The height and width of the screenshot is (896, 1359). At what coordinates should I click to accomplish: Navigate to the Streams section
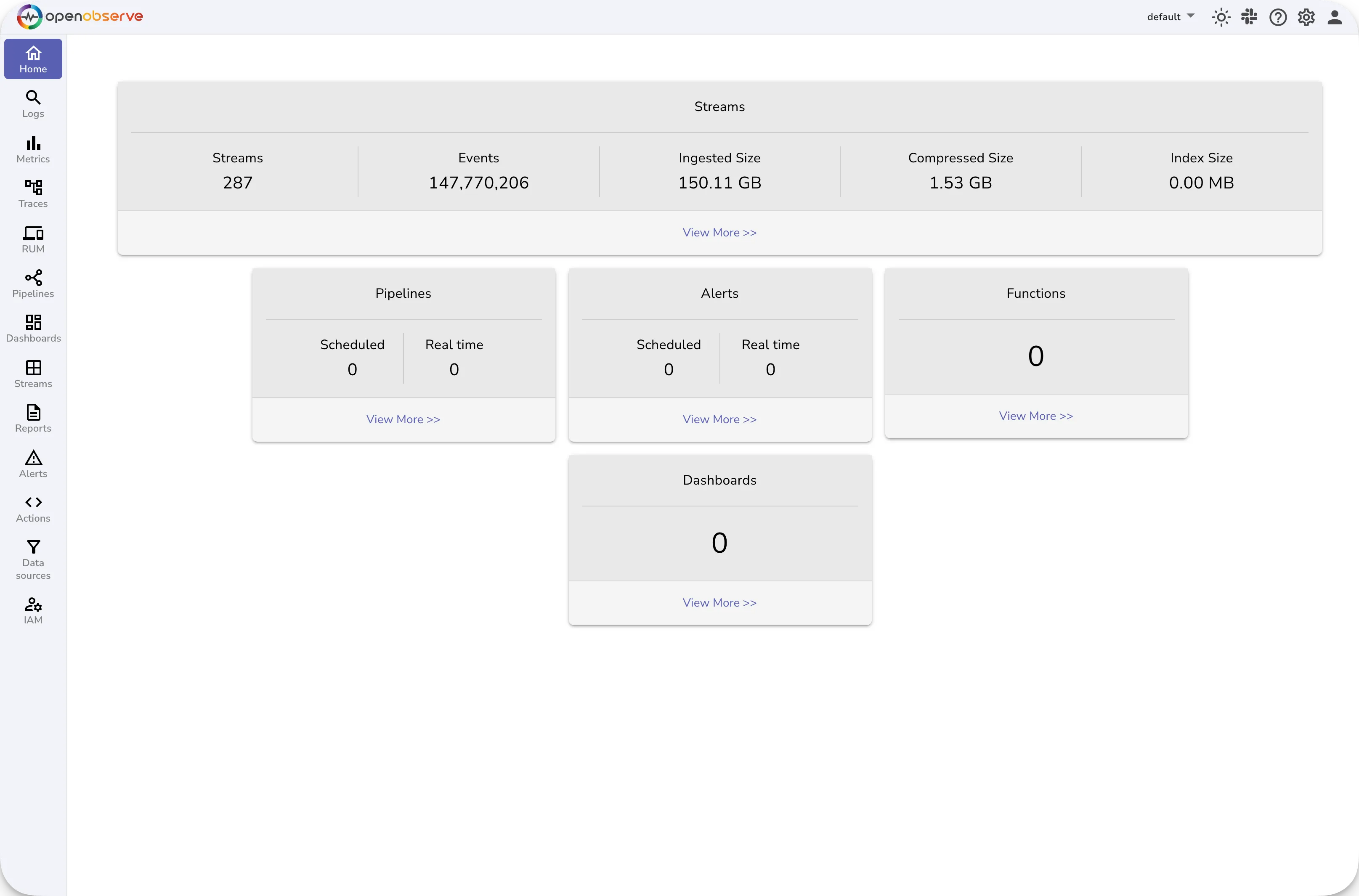[32, 374]
